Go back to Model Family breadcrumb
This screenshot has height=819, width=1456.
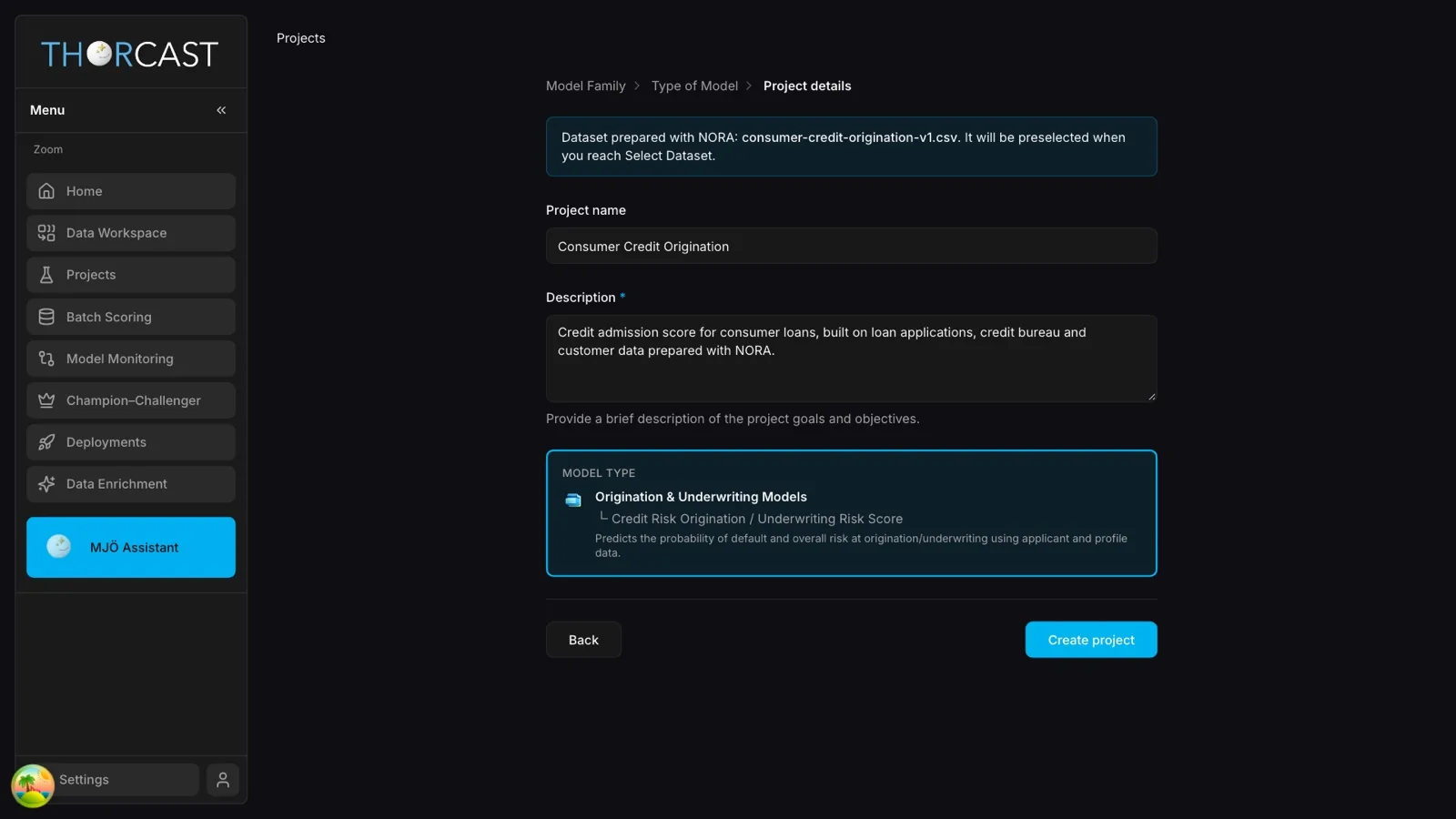click(x=586, y=86)
